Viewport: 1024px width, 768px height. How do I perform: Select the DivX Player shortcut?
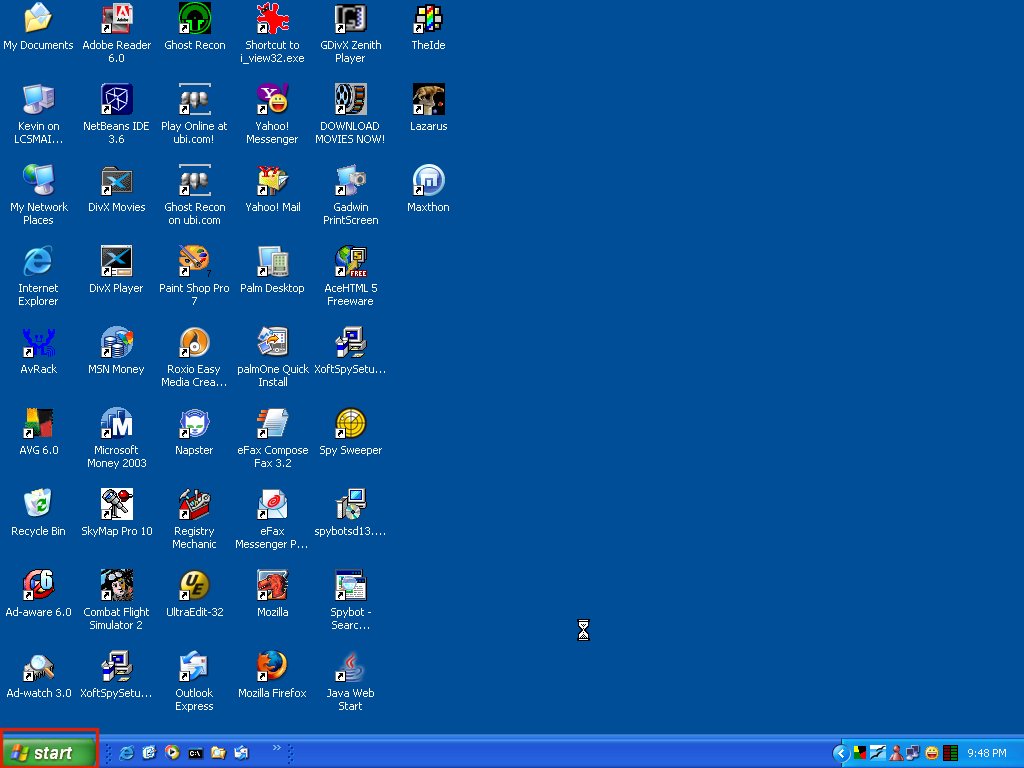click(x=116, y=261)
